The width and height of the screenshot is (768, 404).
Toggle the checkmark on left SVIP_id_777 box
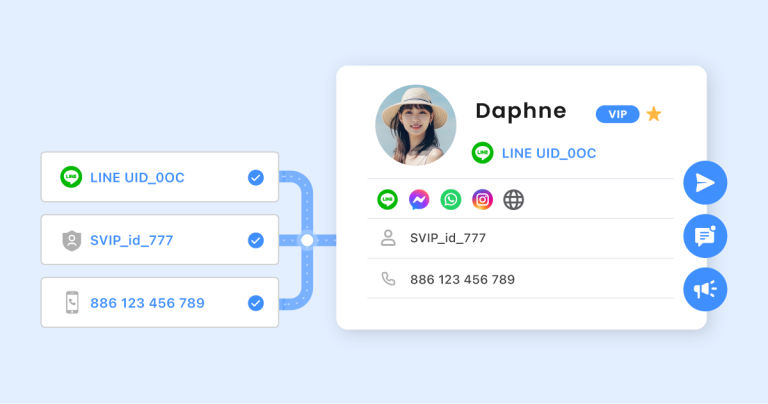tap(256, 240)
